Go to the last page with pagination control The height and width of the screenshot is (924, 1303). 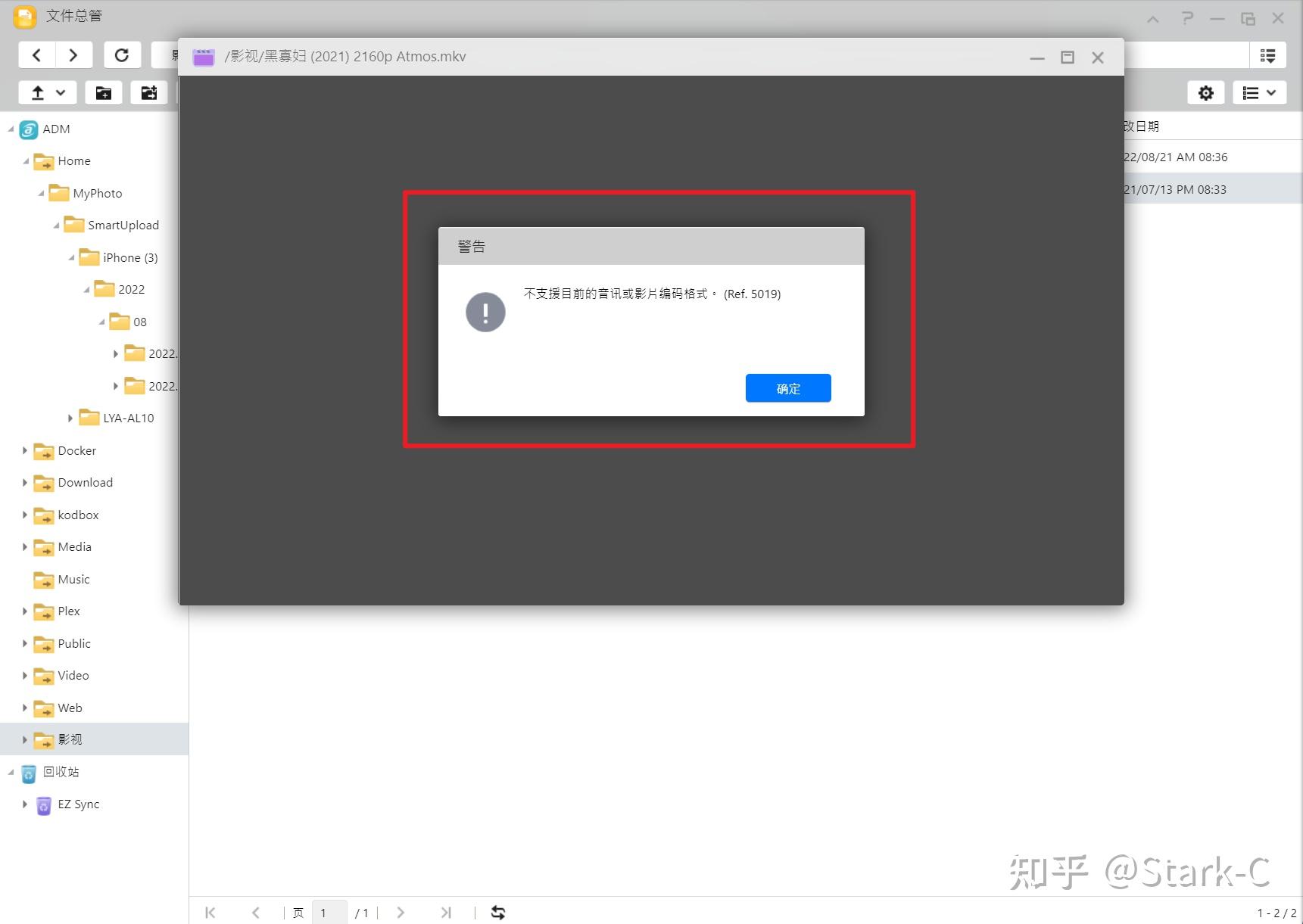coord(446,912)
